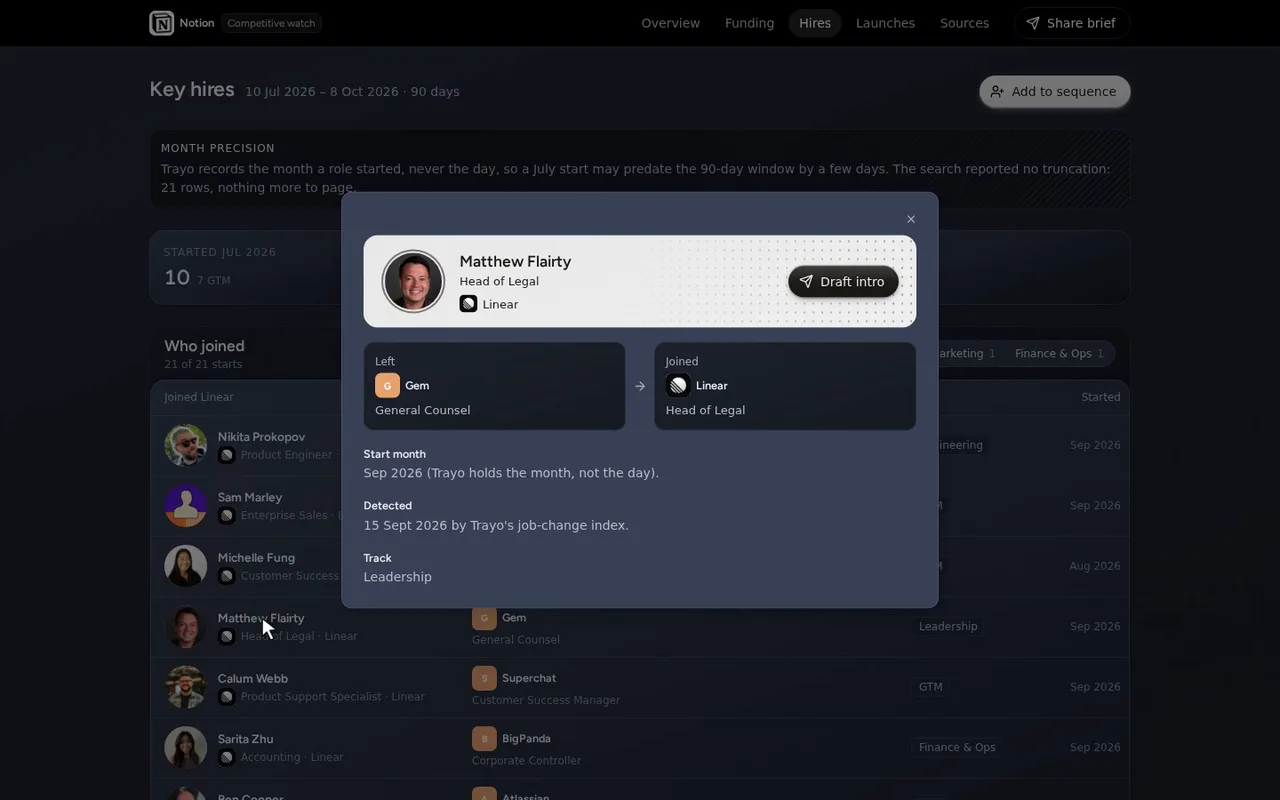Go to the Launches tab
The image size is (1280, 800).
click(x=885, y=23)
